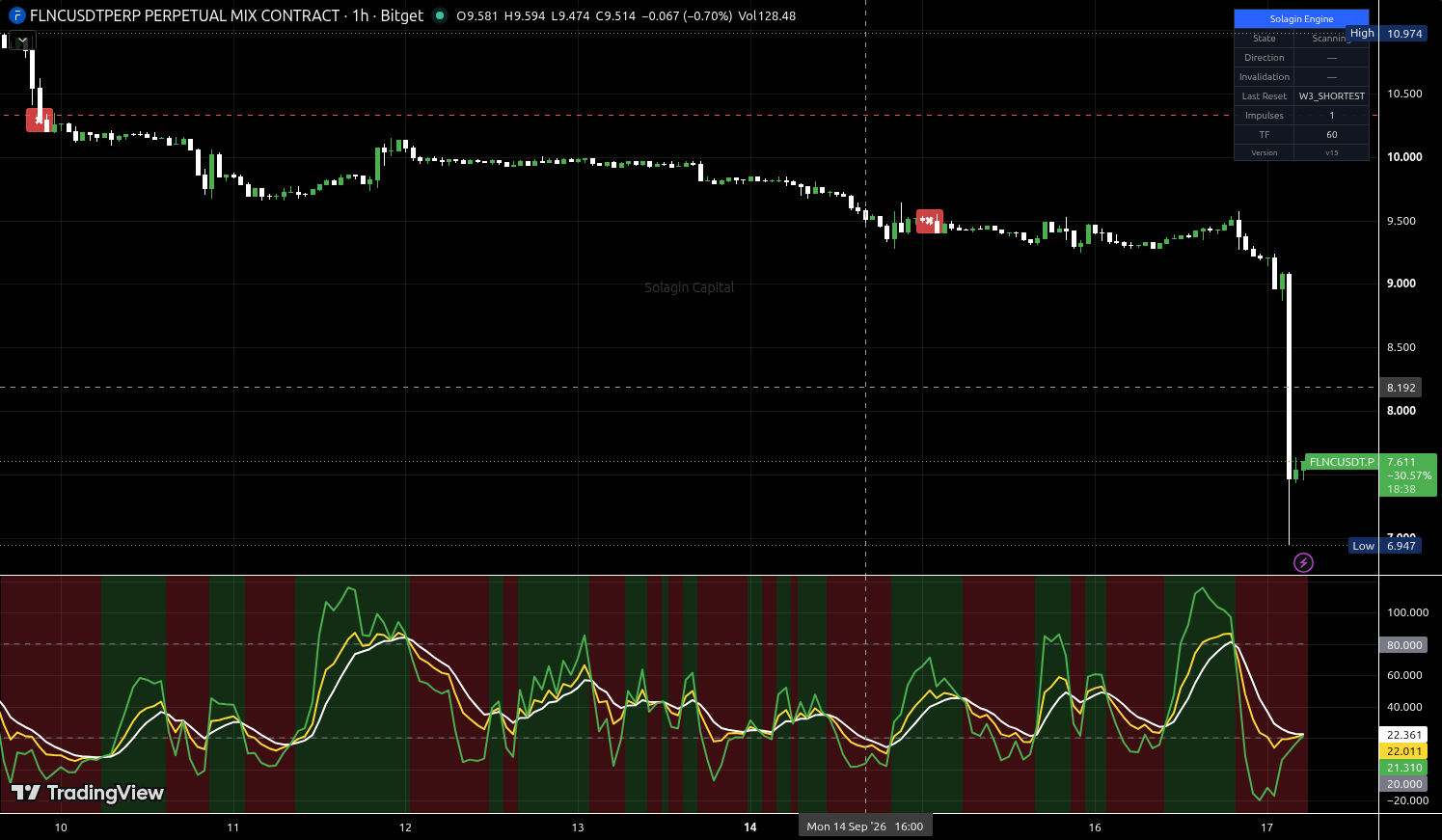
Task: Click date 10 on the time axis
Action: [61, 827]
